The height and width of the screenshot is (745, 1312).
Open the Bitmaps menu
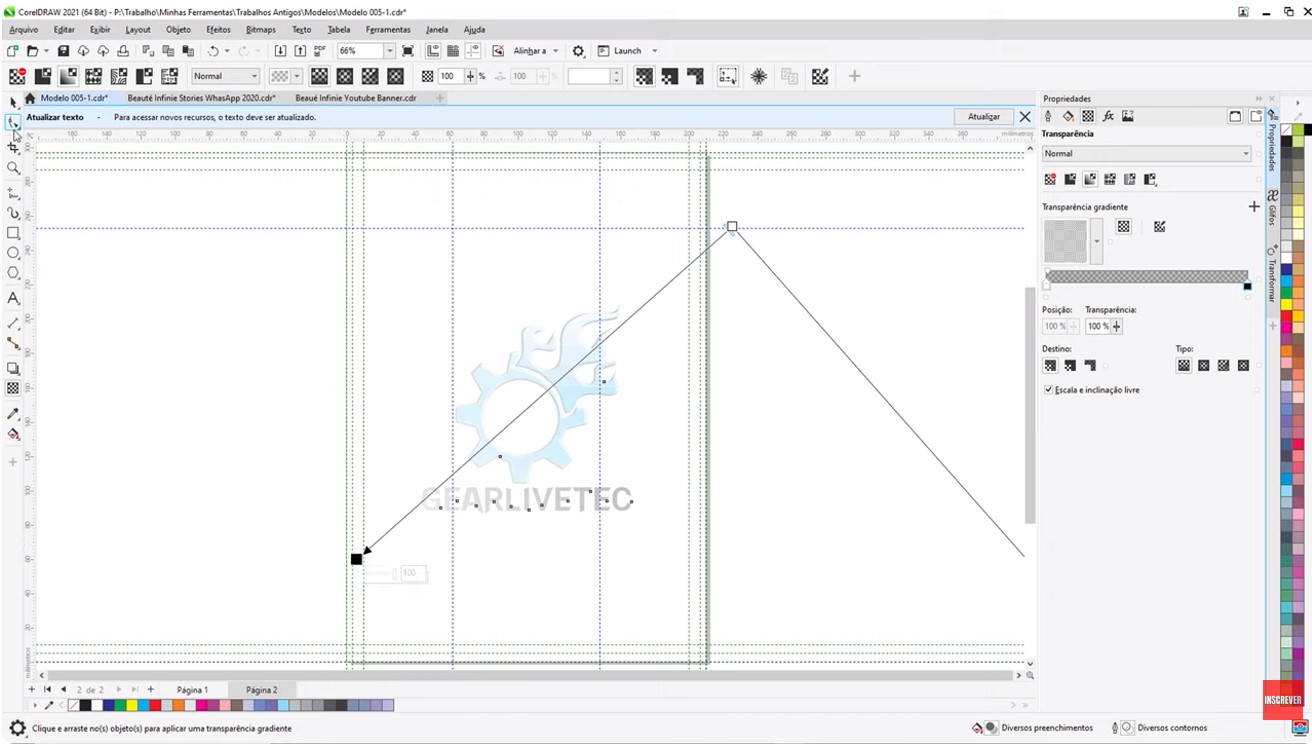click(263, 30)
